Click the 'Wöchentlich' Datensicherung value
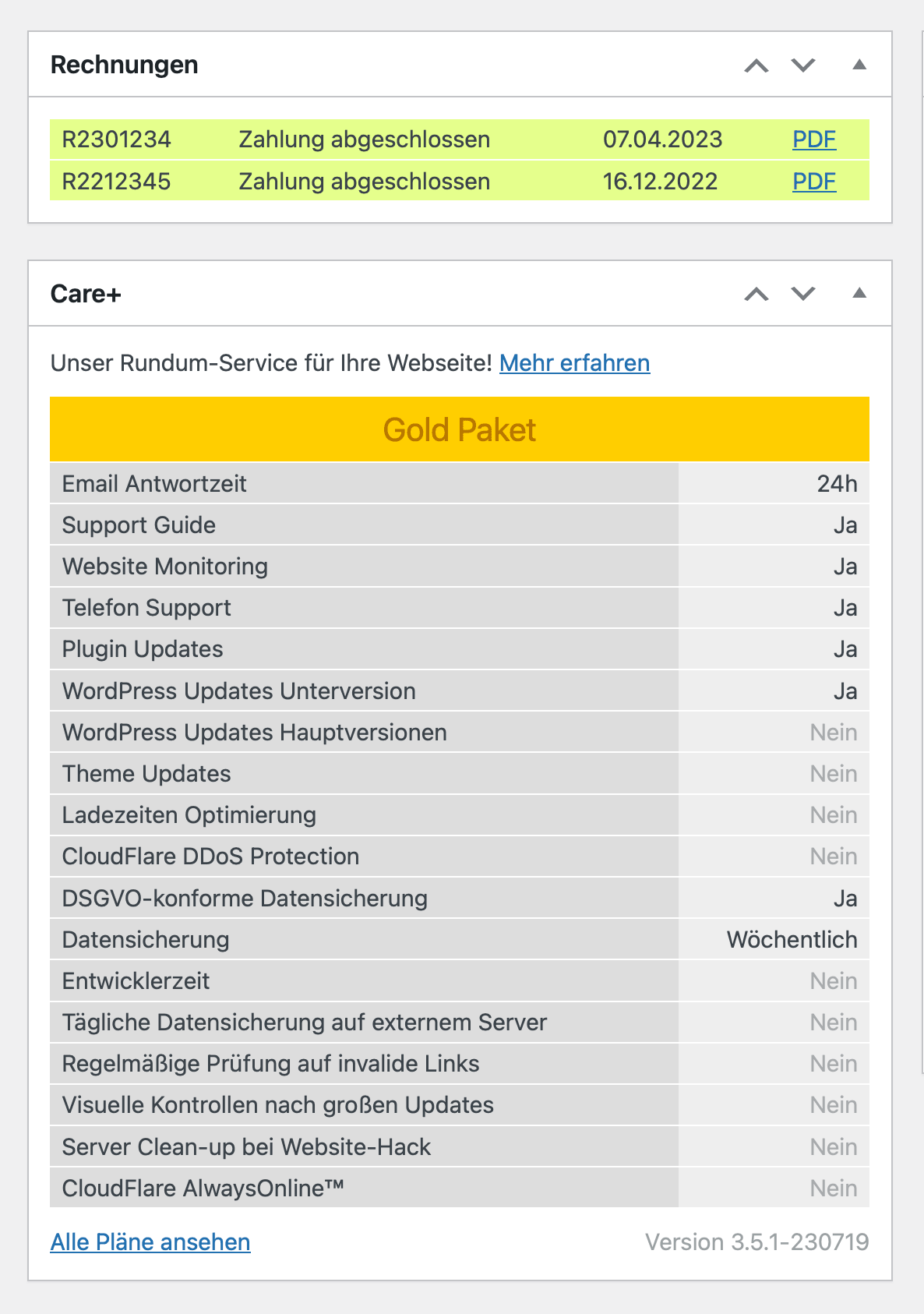 click(792, 940)
